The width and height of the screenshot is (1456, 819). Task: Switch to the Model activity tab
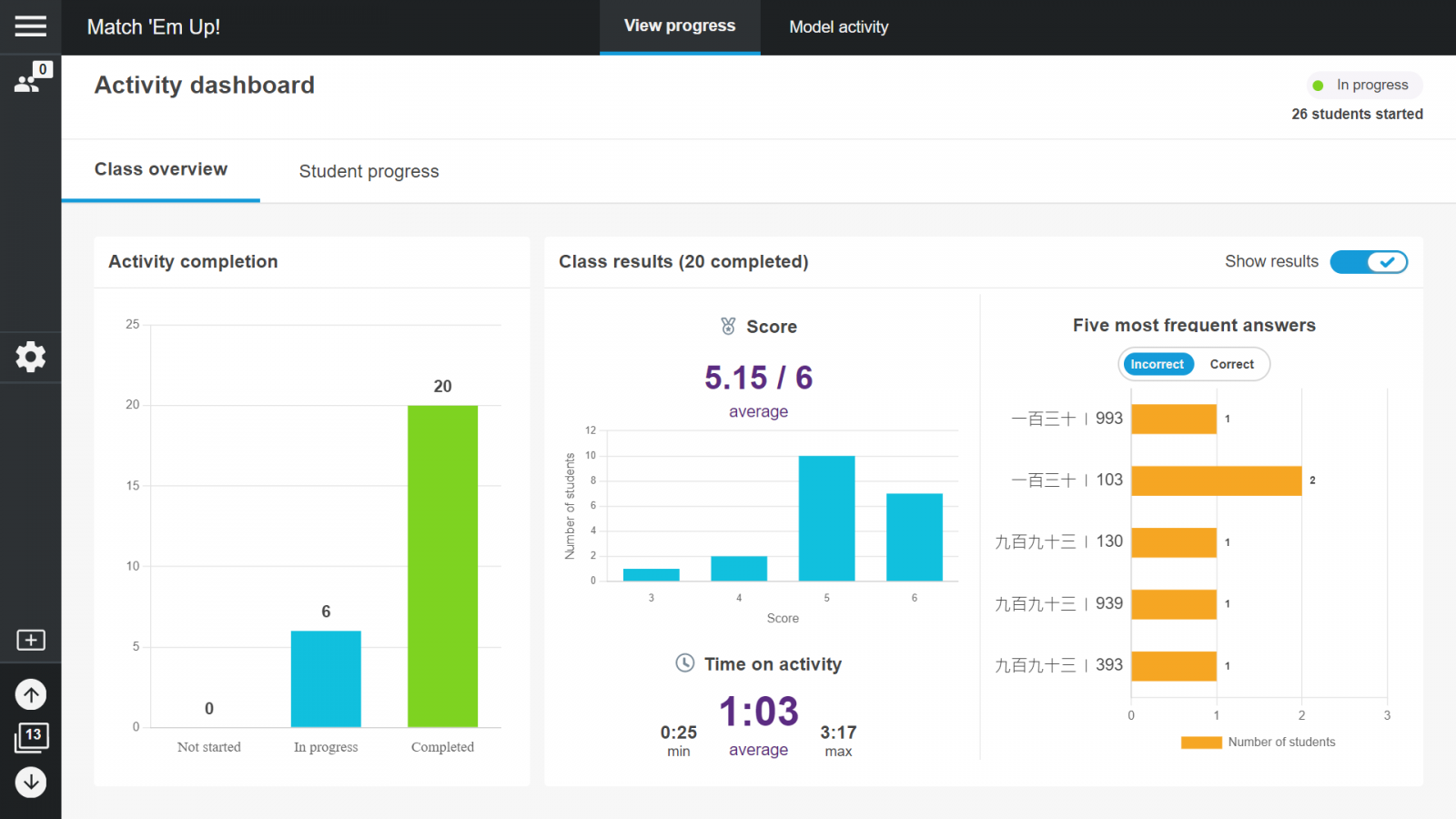[838, 27]
